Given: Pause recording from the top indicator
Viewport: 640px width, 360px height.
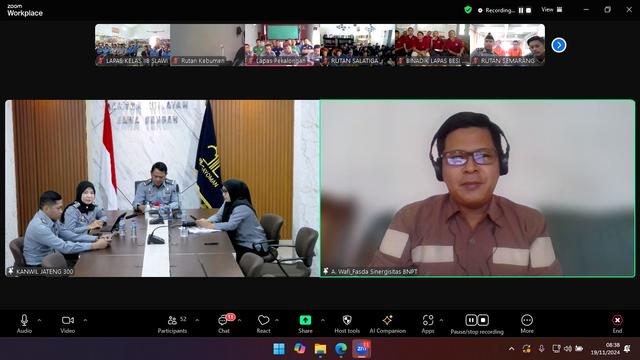Looking at the screenshot, I should pos(521,10).
